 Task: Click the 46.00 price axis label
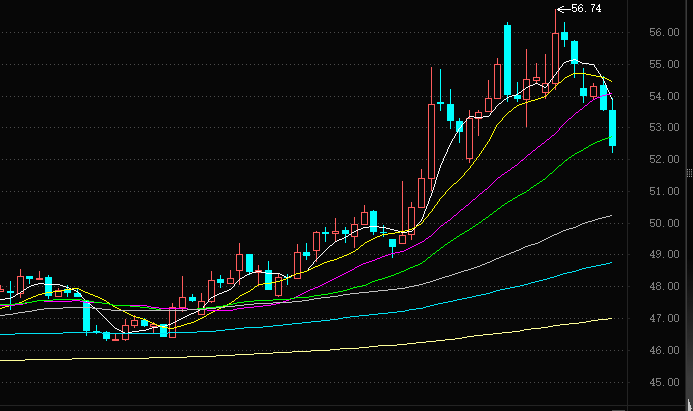click(x=664, y=350)
